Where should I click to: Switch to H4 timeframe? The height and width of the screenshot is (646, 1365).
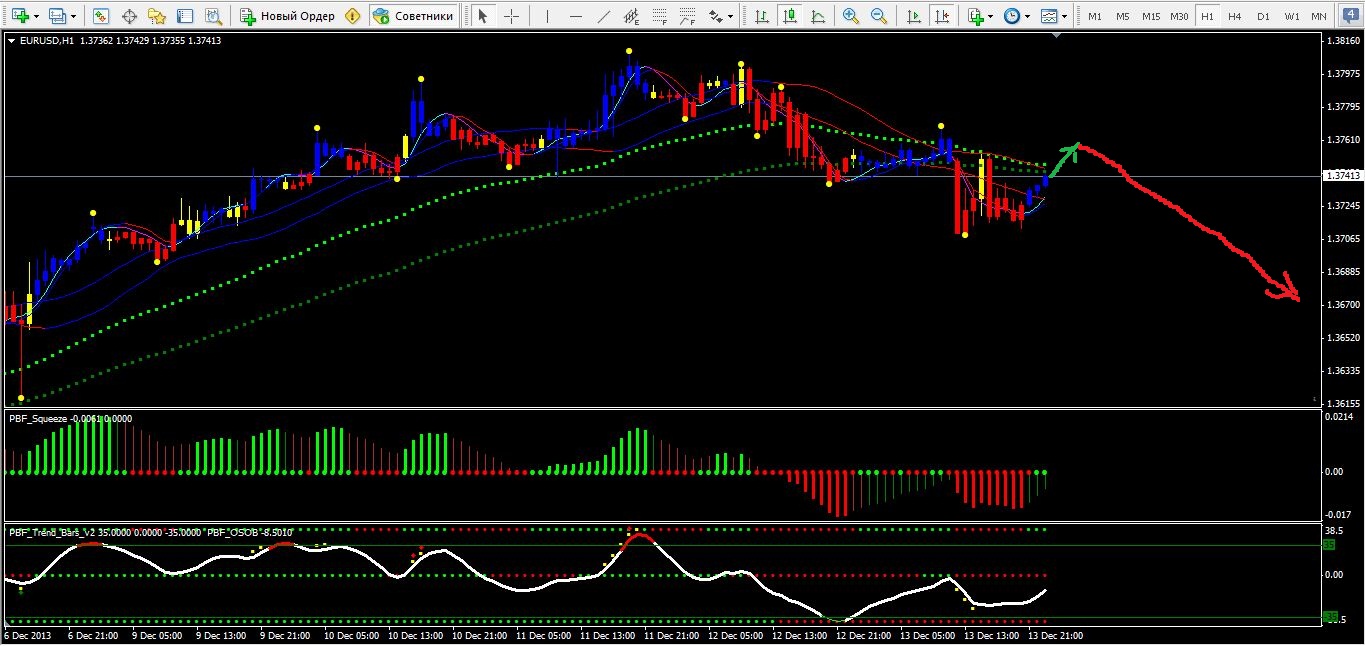click(x=1235, y=16)
